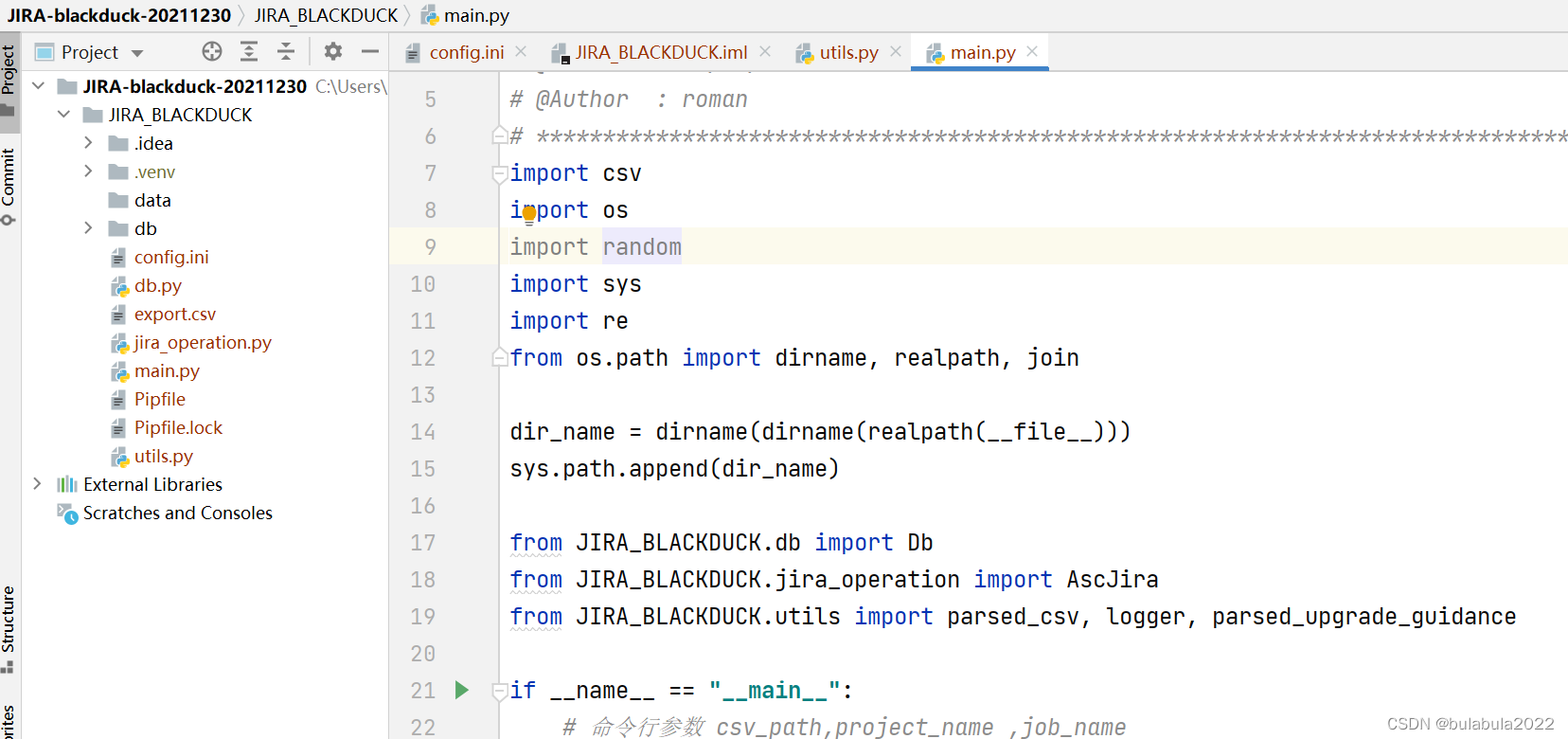Open Pipfile.lock in the project tree
The image size is (1568, 739).
click(178, 427)
